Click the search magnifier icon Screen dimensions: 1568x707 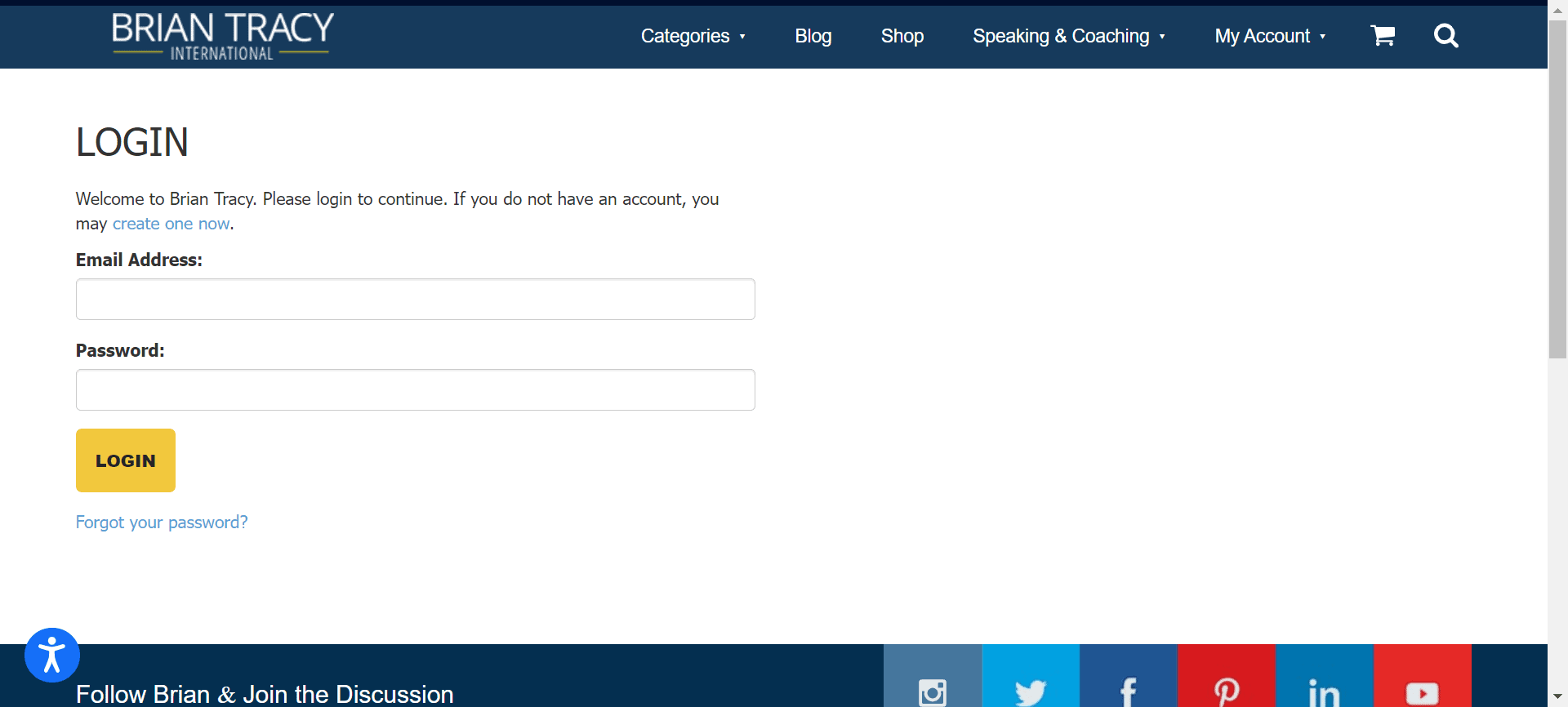1445,36
